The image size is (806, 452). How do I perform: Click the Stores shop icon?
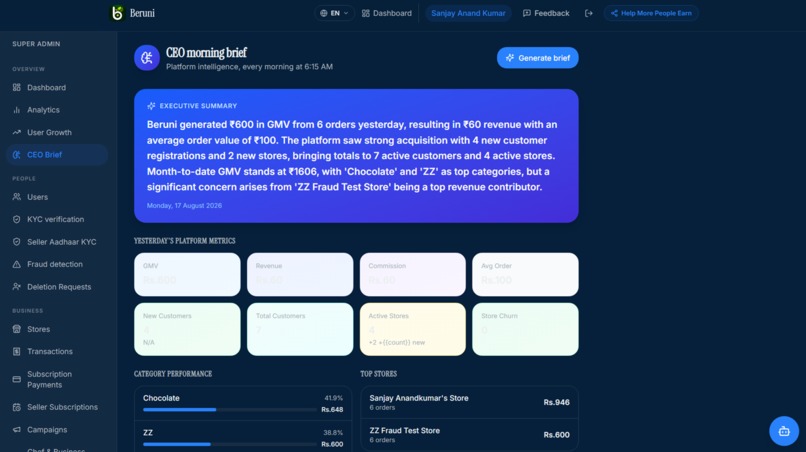[x=16, y=329]
